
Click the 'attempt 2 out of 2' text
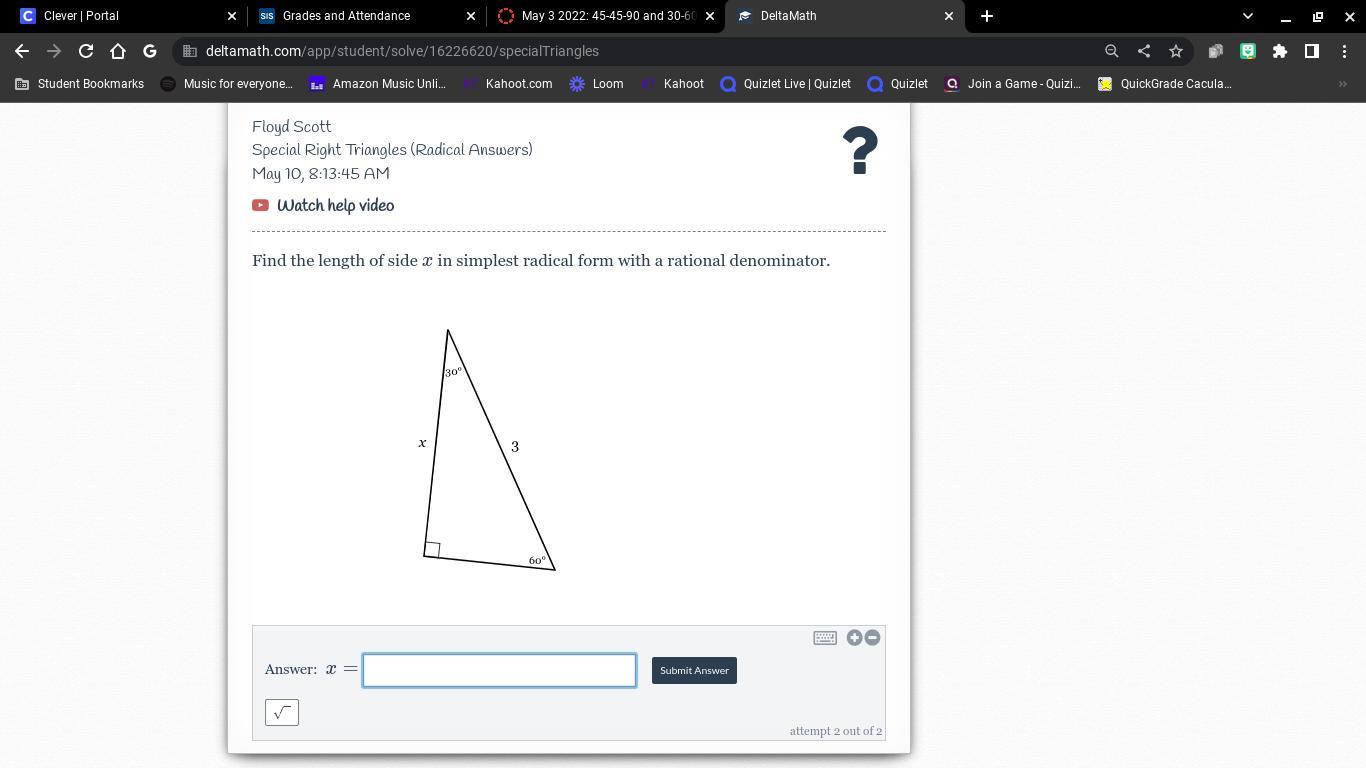[836, 731]
